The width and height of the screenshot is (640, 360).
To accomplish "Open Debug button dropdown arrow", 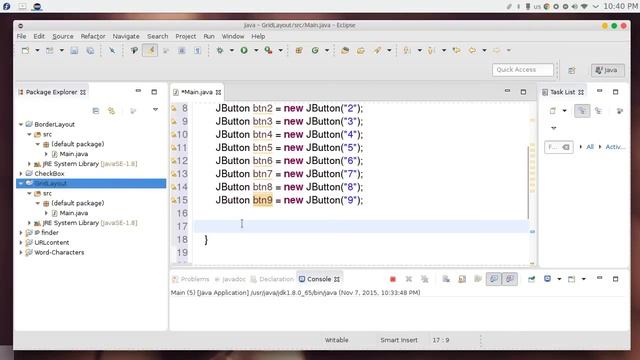I will [x=231, y=50].
